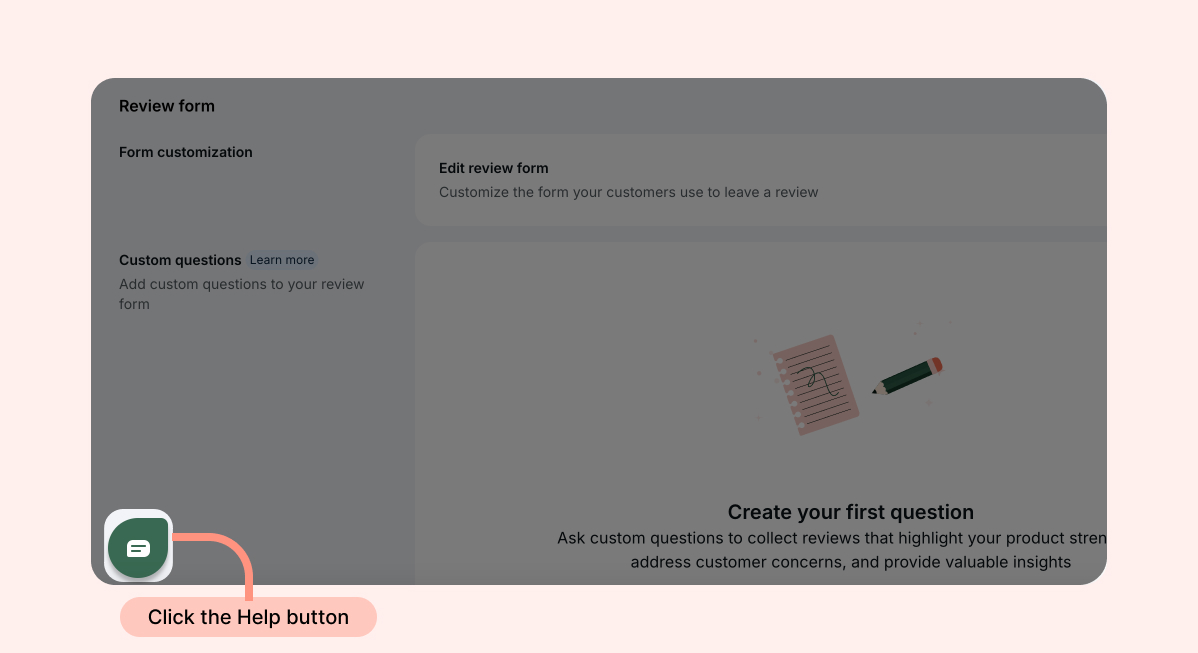Click the 'Ask custom questions to collect reviews' line

(x=830, y=538)
